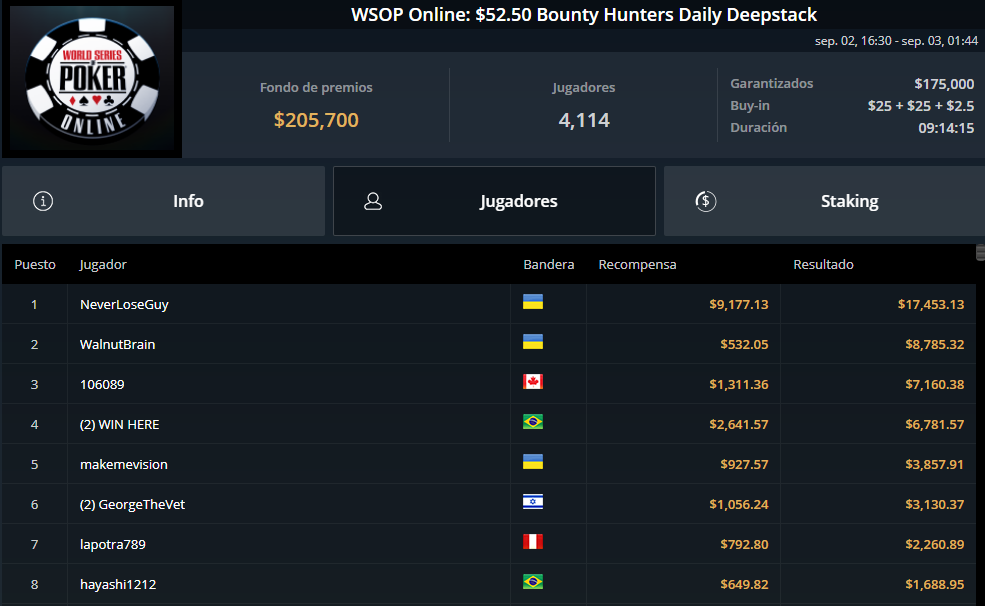Click the Israel flag beside (2) GeorgeTheVet
Image resolution: width=985 pixels, height=606 pixels.
click(533, 502)
